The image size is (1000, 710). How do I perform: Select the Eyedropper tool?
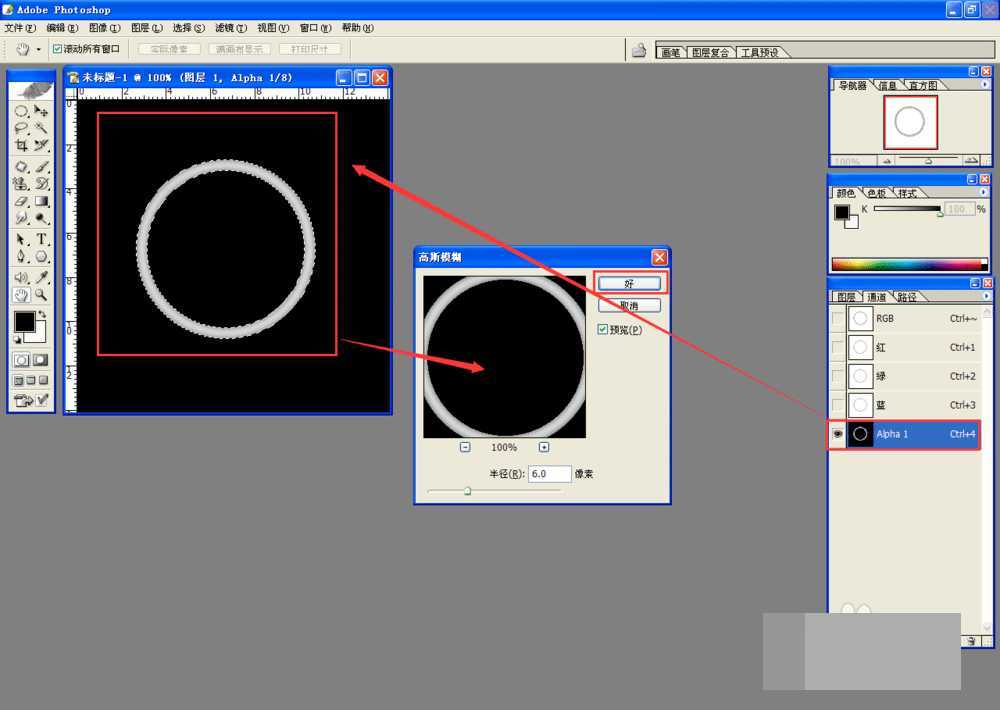[x=42, y=277]
